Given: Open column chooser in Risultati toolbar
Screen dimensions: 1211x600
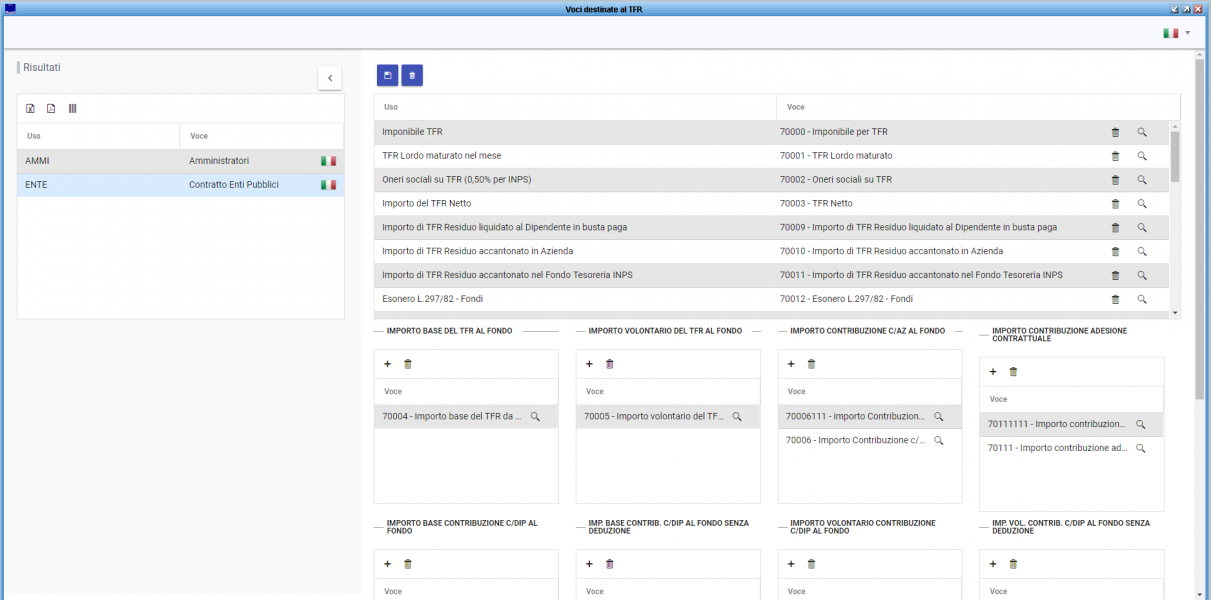Looking at the screenshot, I should coord(72,108).
